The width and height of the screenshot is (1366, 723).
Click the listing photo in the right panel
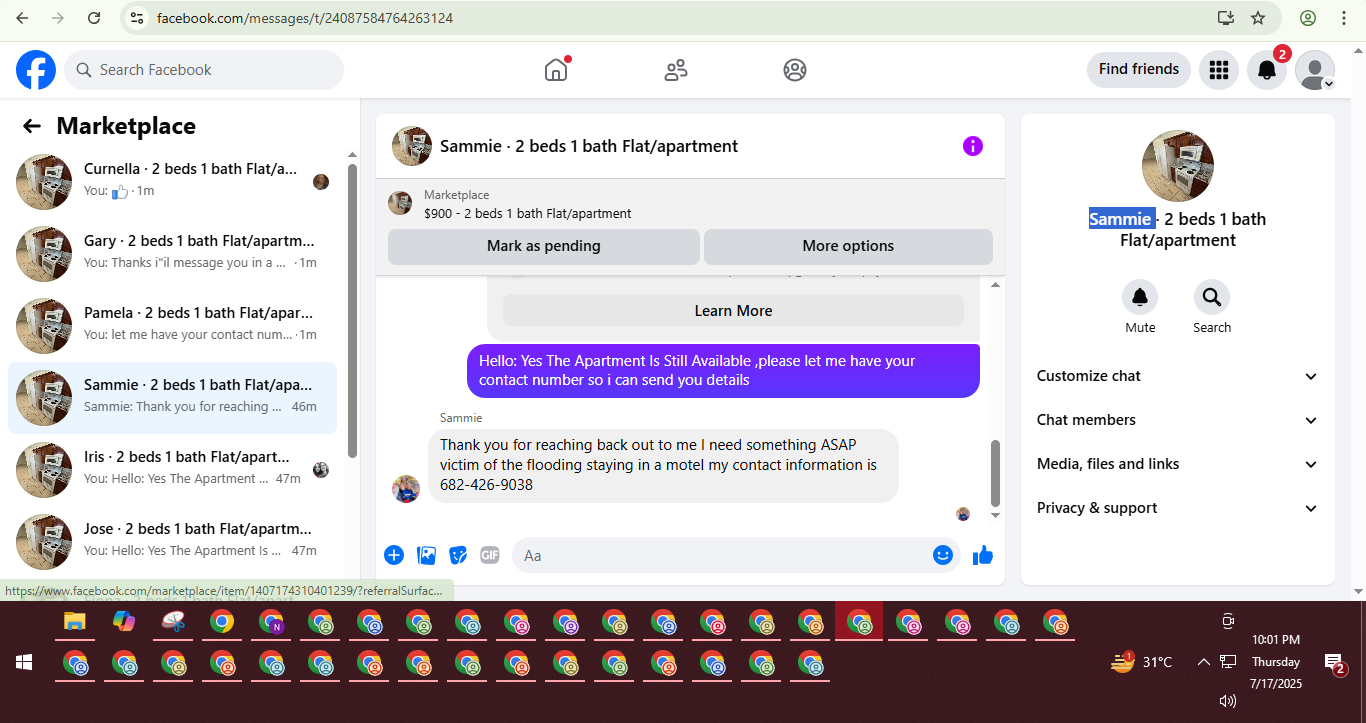pos(1178,166)
